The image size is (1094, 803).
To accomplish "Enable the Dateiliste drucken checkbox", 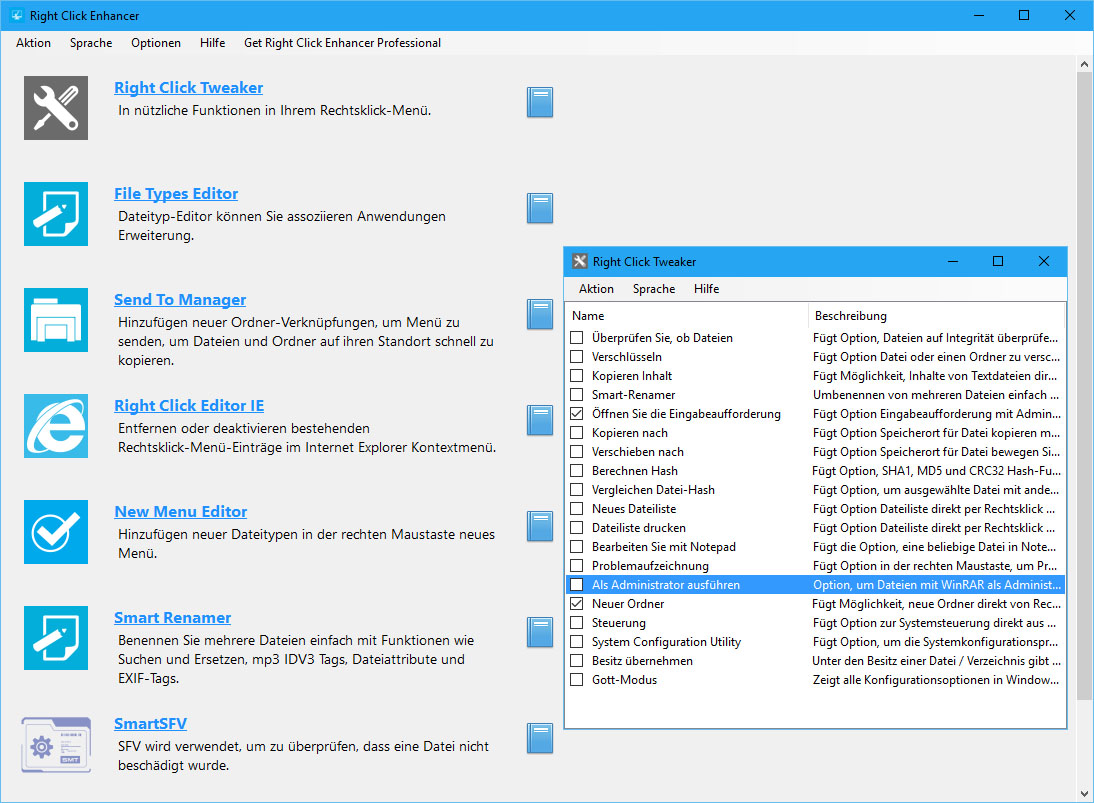I will click(576, 527).
